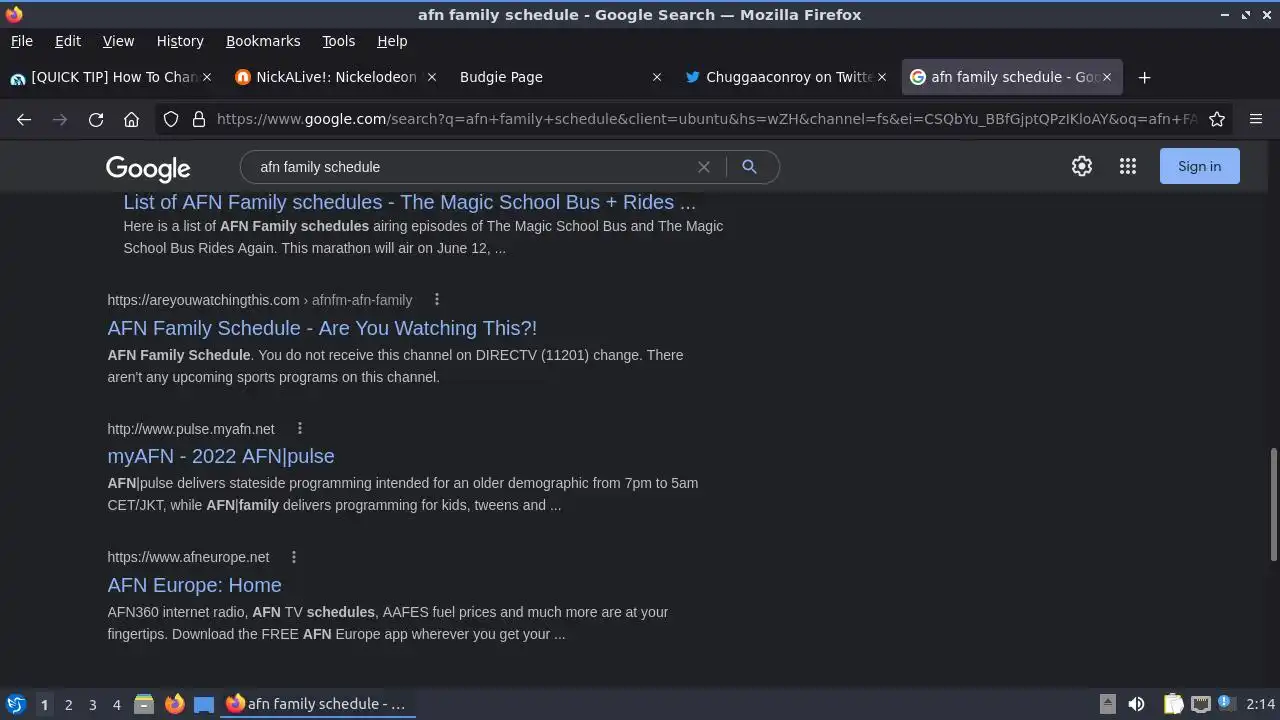Show desktop from the taskbar icon

point(204,704)
